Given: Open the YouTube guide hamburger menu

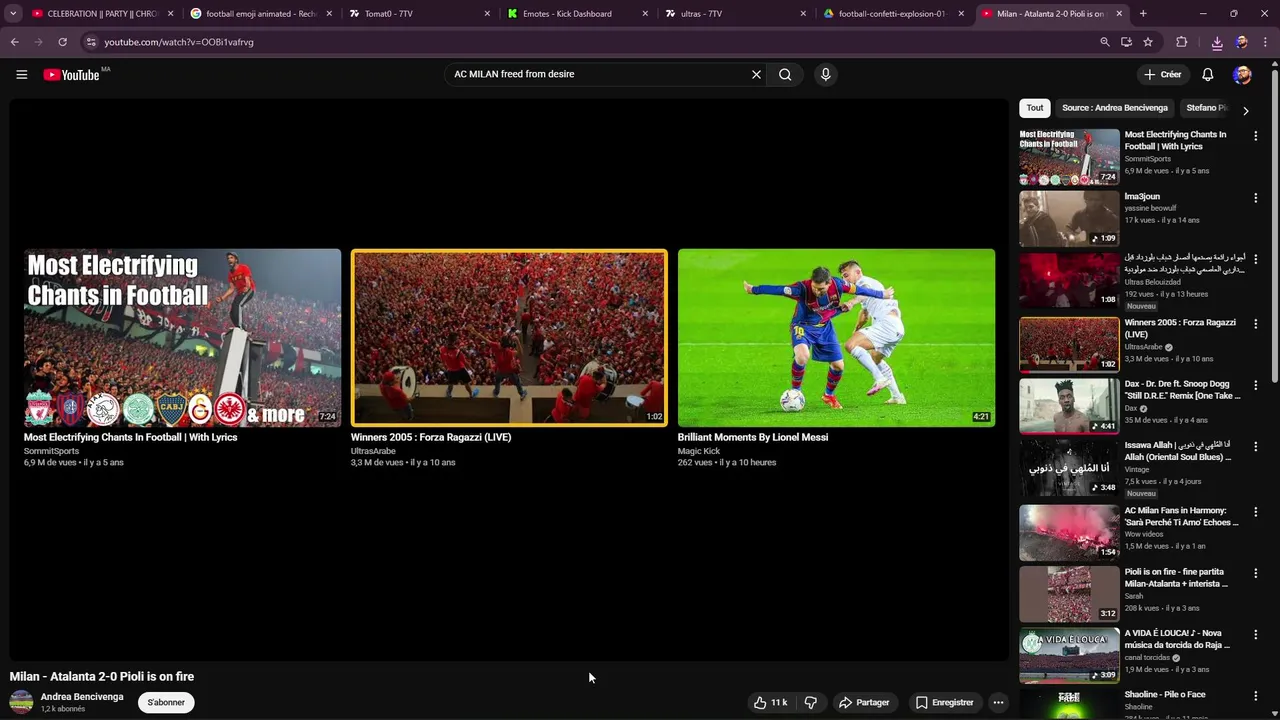Looking at the screenshot, I should pyautogui.click(x=21, y=74).
